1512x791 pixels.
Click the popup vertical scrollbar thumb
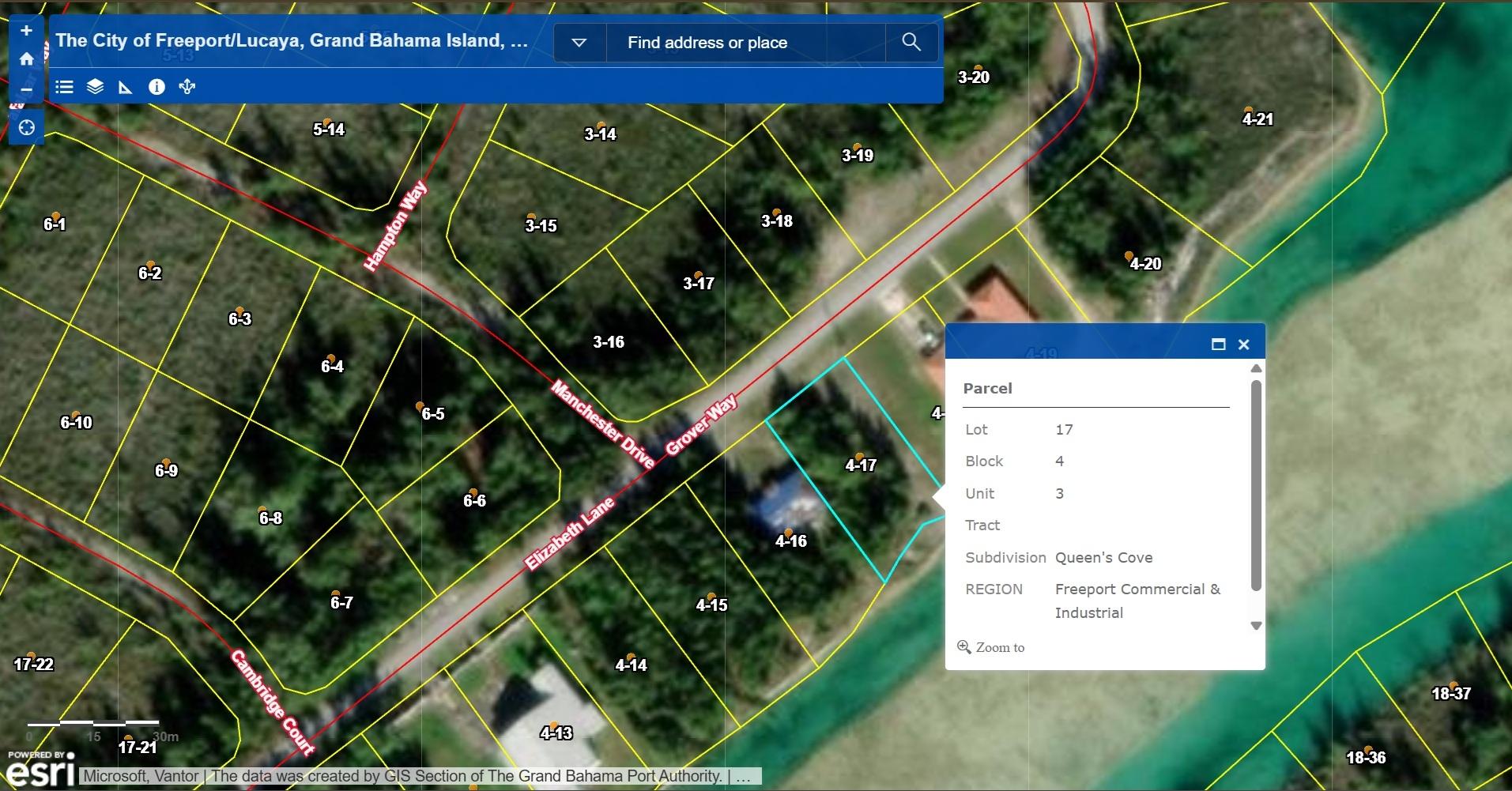click(x=1256, y=484)
